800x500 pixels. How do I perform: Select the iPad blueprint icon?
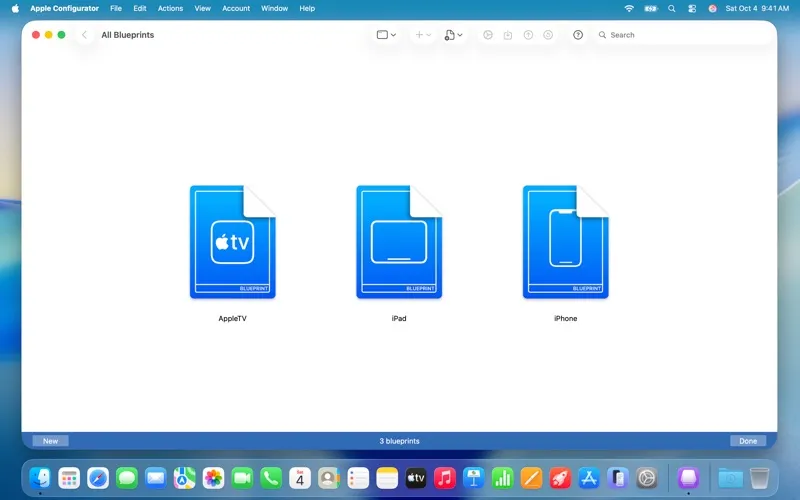pyautogui.click(x=399, y=242)
